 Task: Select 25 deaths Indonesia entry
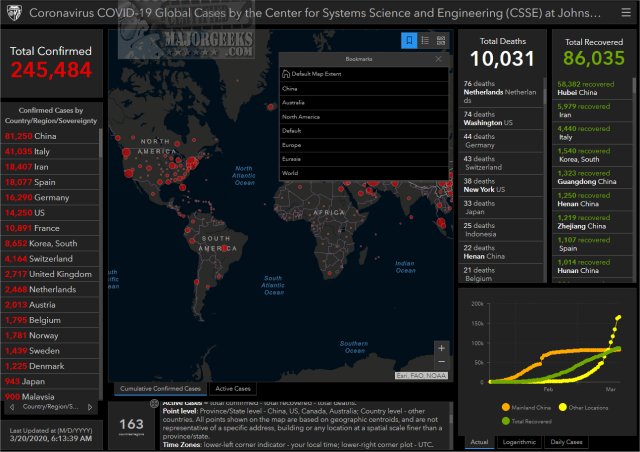pyautogui.click(x=501, y=230)
